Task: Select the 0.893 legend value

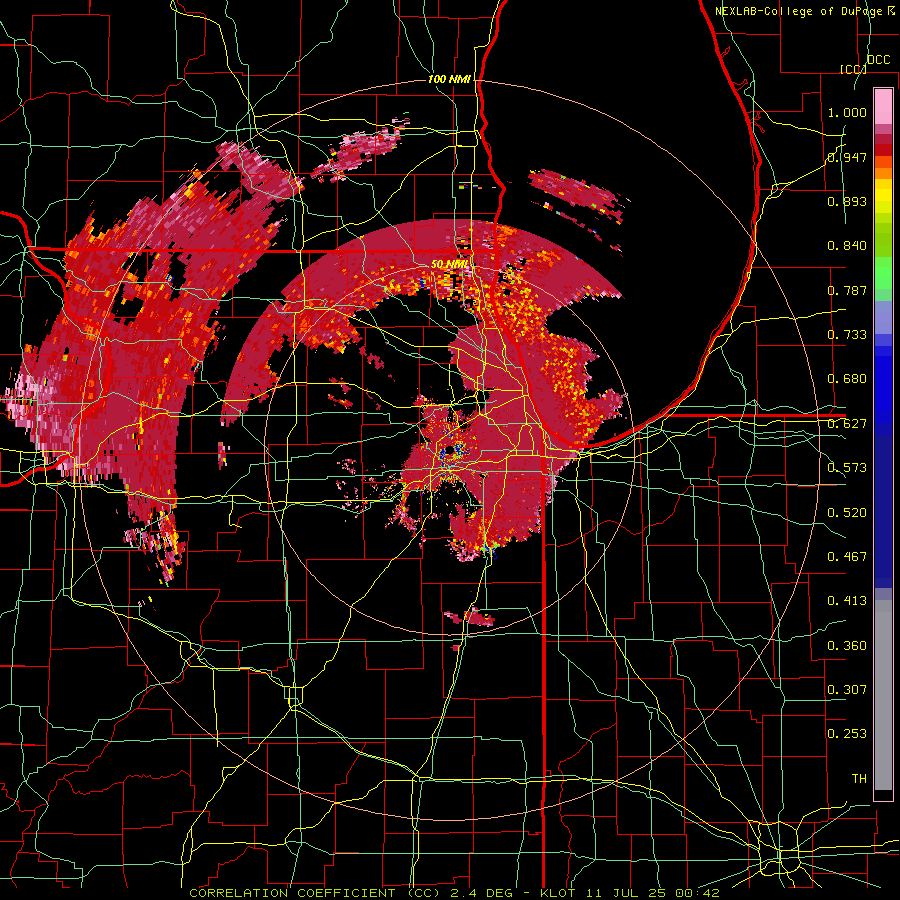Action: point(847,201)
